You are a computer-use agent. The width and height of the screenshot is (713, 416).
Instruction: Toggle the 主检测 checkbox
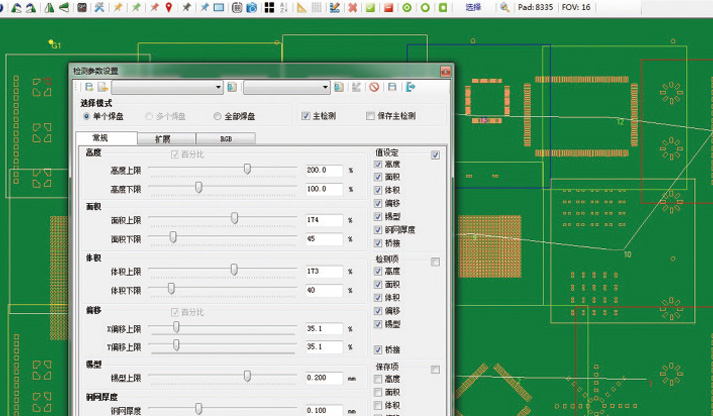click(x=306, y=116)
